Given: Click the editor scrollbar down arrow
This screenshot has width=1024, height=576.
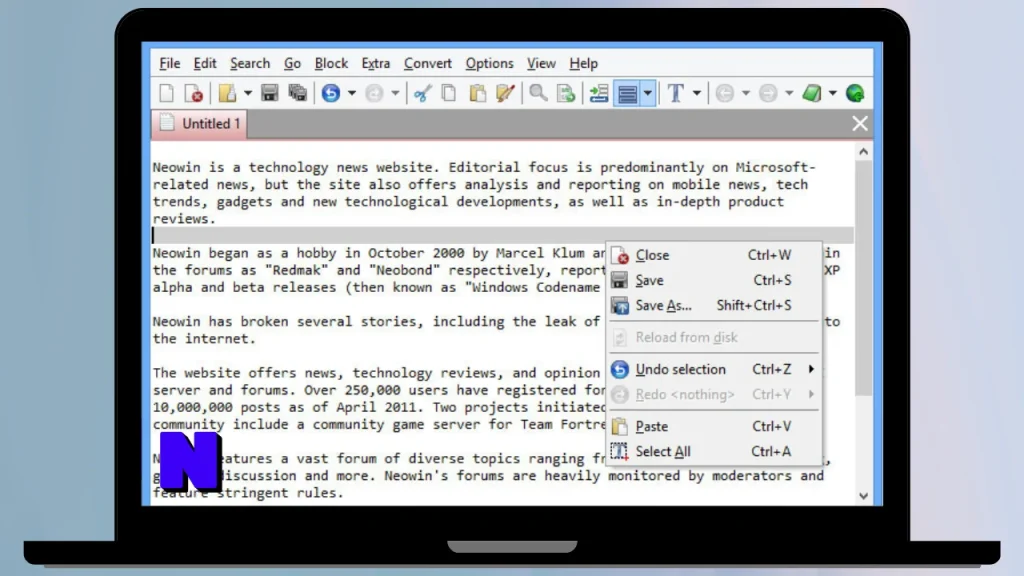Looking at the screenshot, I should click(x=863, y=496).
